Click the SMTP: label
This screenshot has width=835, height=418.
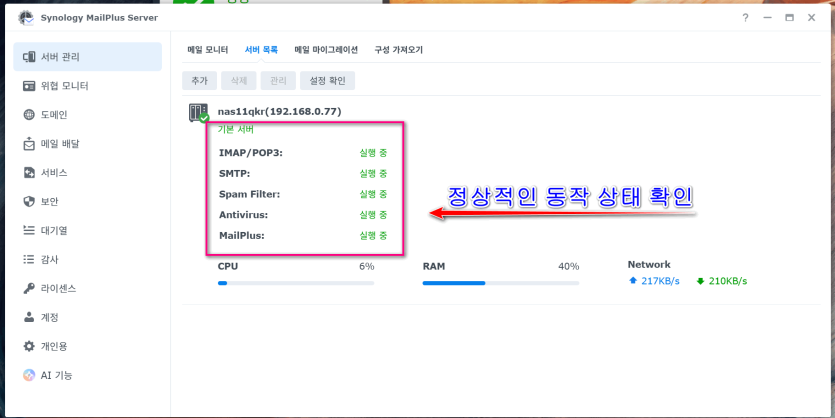[x=234, y=174]
